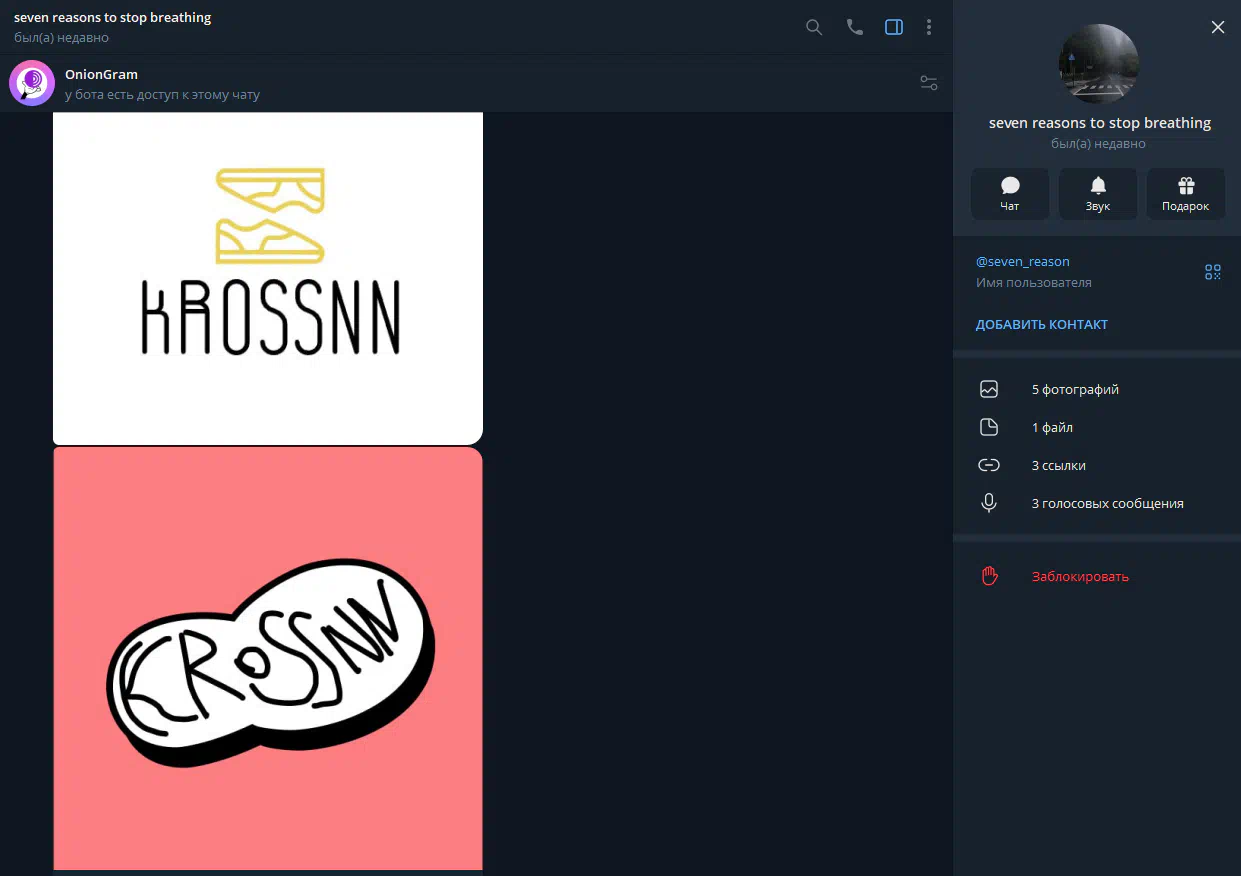Open the pink KROSSNN logo image

tap(268, 658)
